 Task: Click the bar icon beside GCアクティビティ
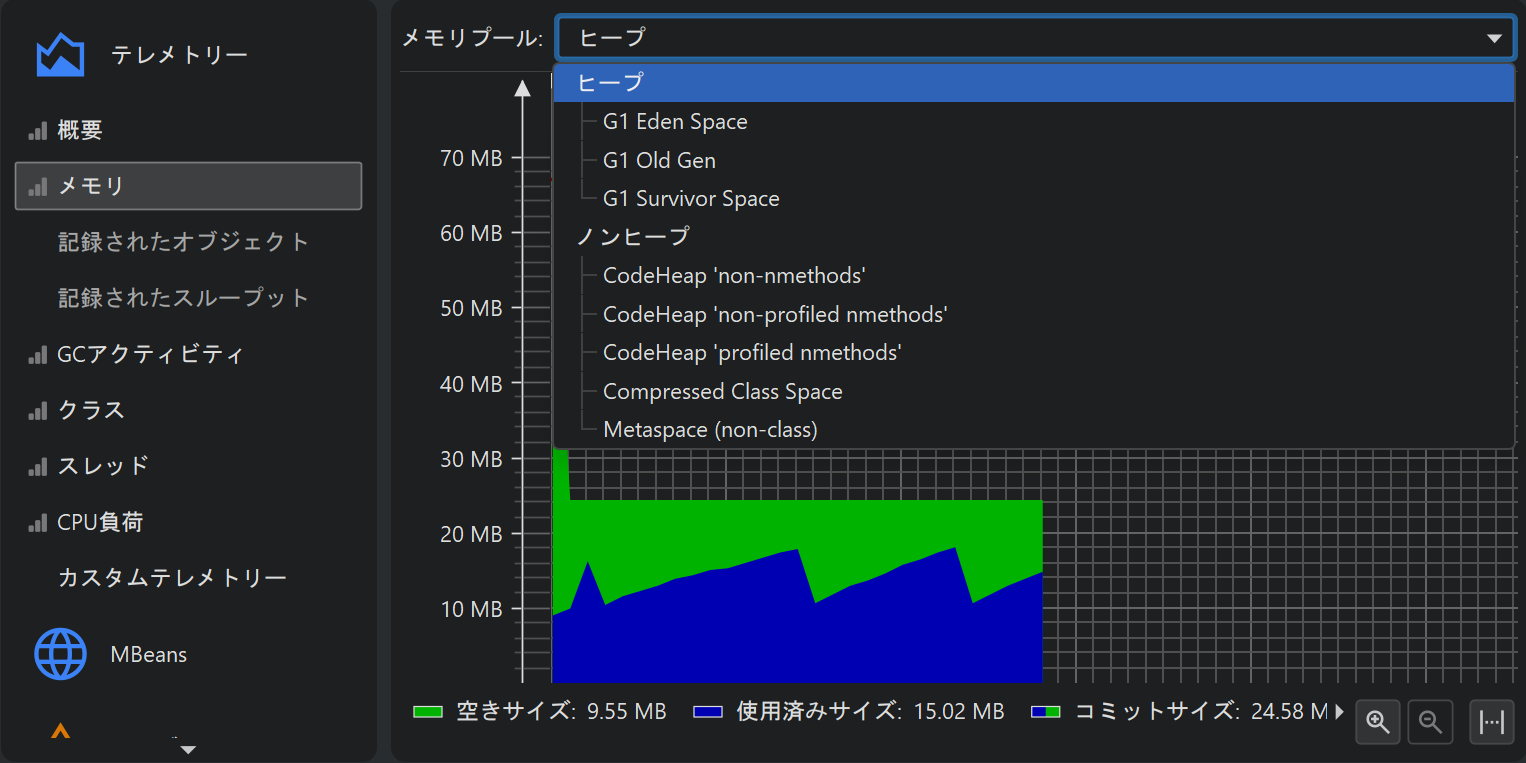[38, 355]
